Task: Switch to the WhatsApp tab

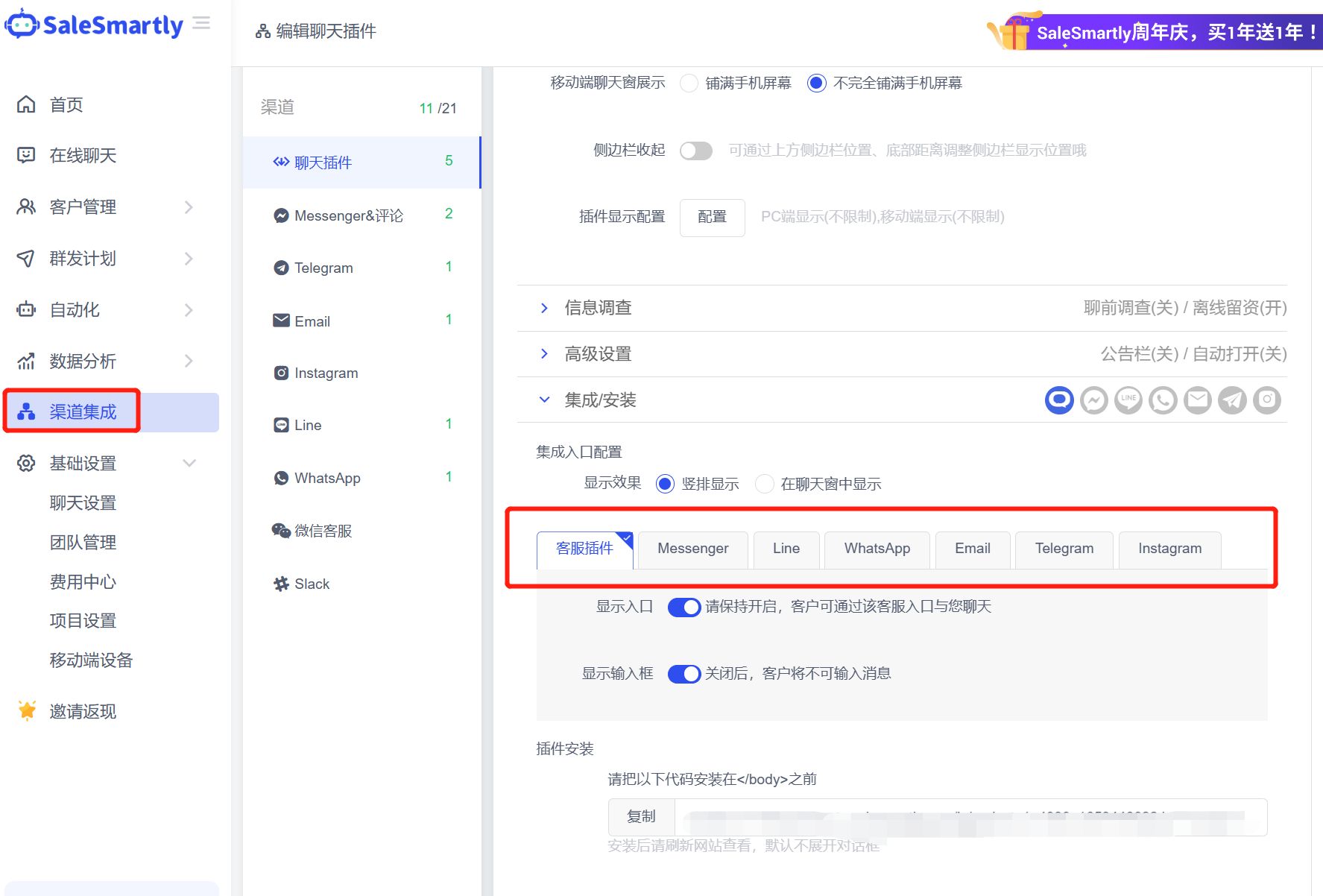Action: coord(877,549)
